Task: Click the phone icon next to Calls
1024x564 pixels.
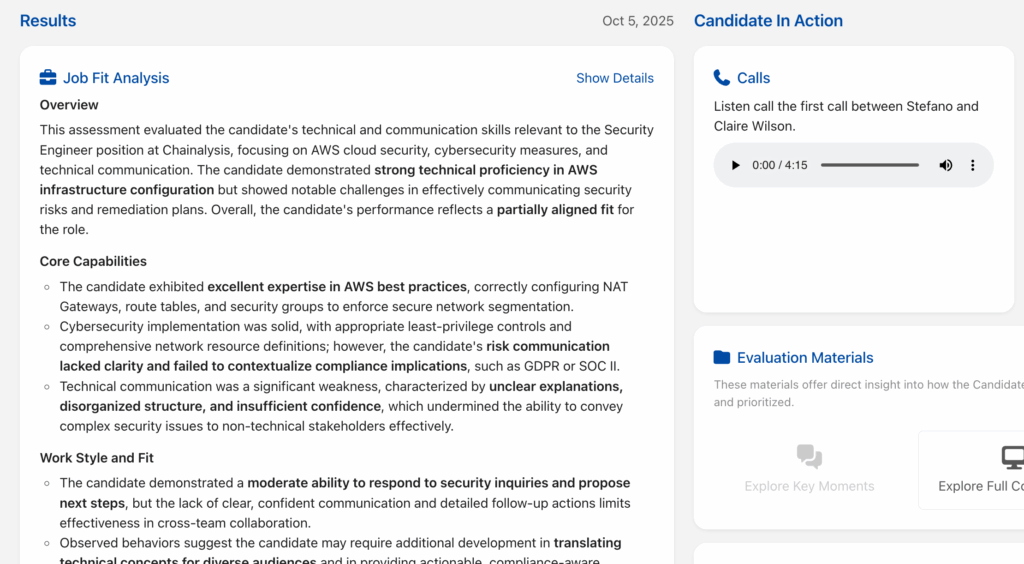Action: [x=722, y=78]
